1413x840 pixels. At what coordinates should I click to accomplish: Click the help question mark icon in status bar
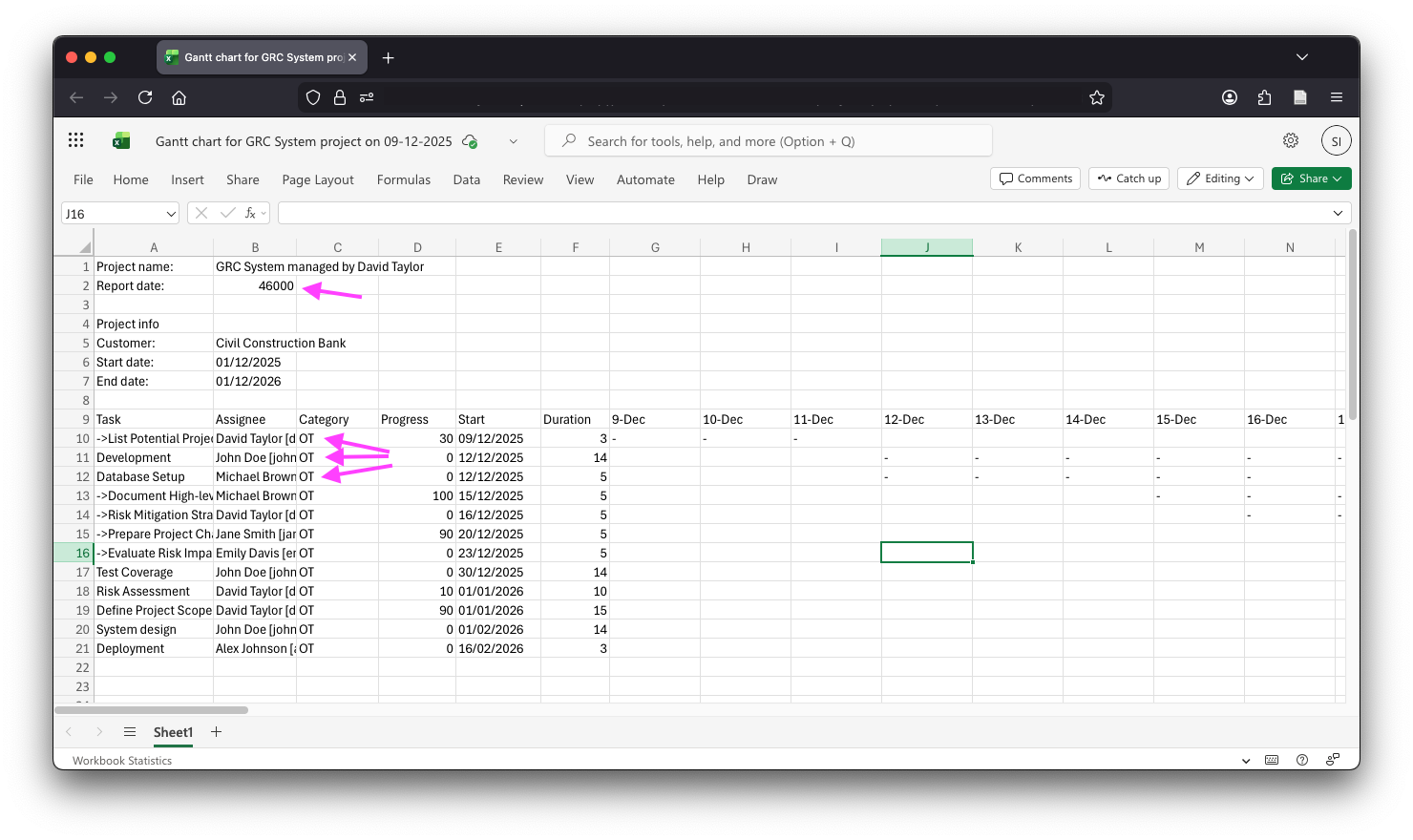click(x=1301, y=760)
